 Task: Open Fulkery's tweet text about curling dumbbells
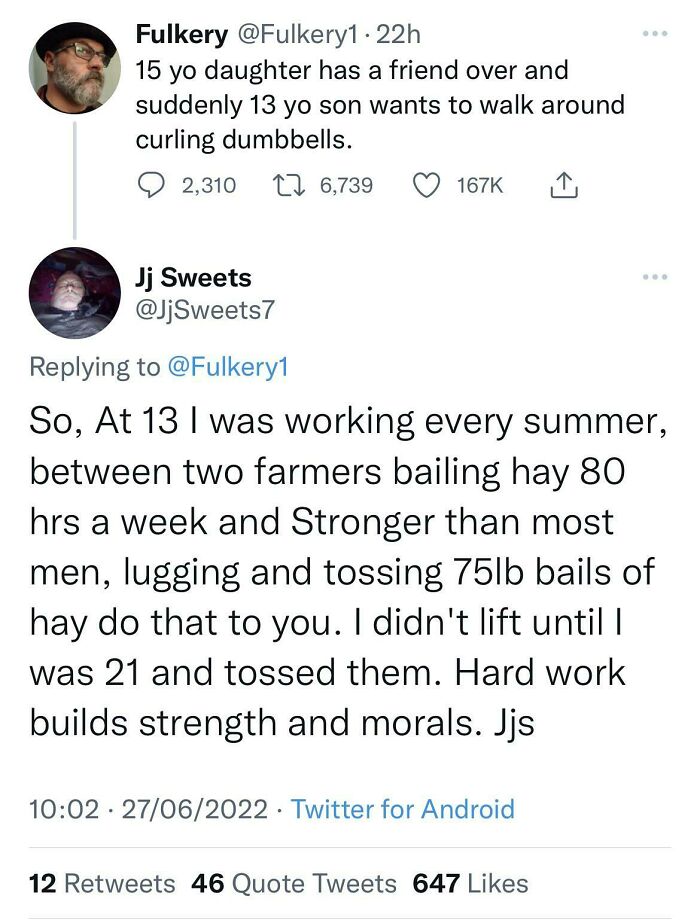380,105
